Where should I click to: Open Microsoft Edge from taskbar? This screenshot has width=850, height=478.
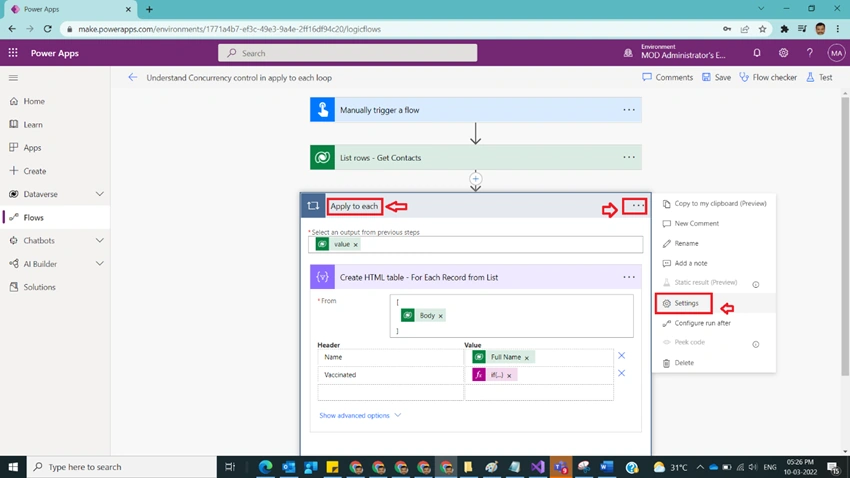point(266,467)
